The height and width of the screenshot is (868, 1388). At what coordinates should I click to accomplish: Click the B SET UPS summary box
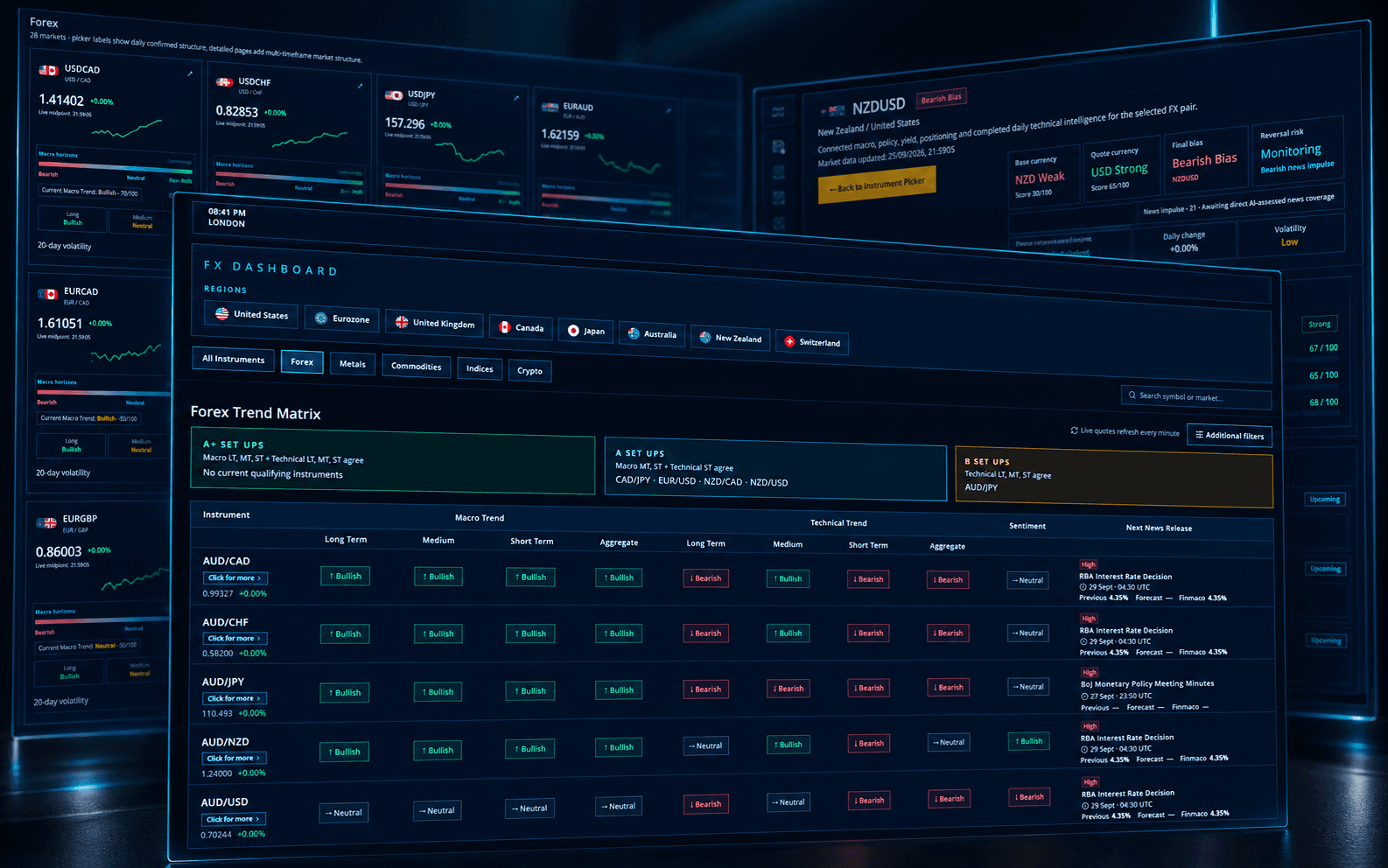pyautogui.click(x=1114, y=477)
